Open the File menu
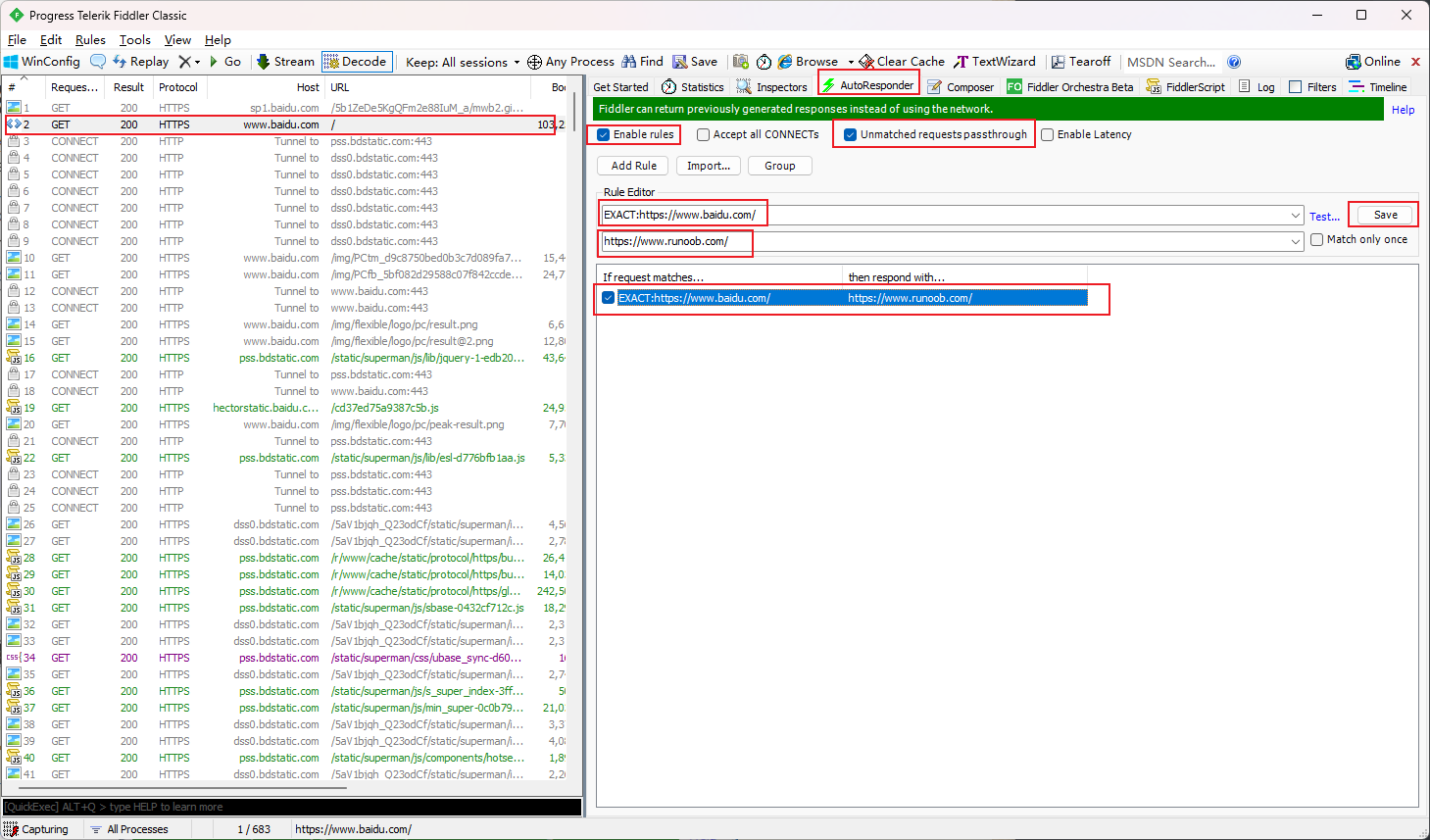1430x840 pixels. 17,40
